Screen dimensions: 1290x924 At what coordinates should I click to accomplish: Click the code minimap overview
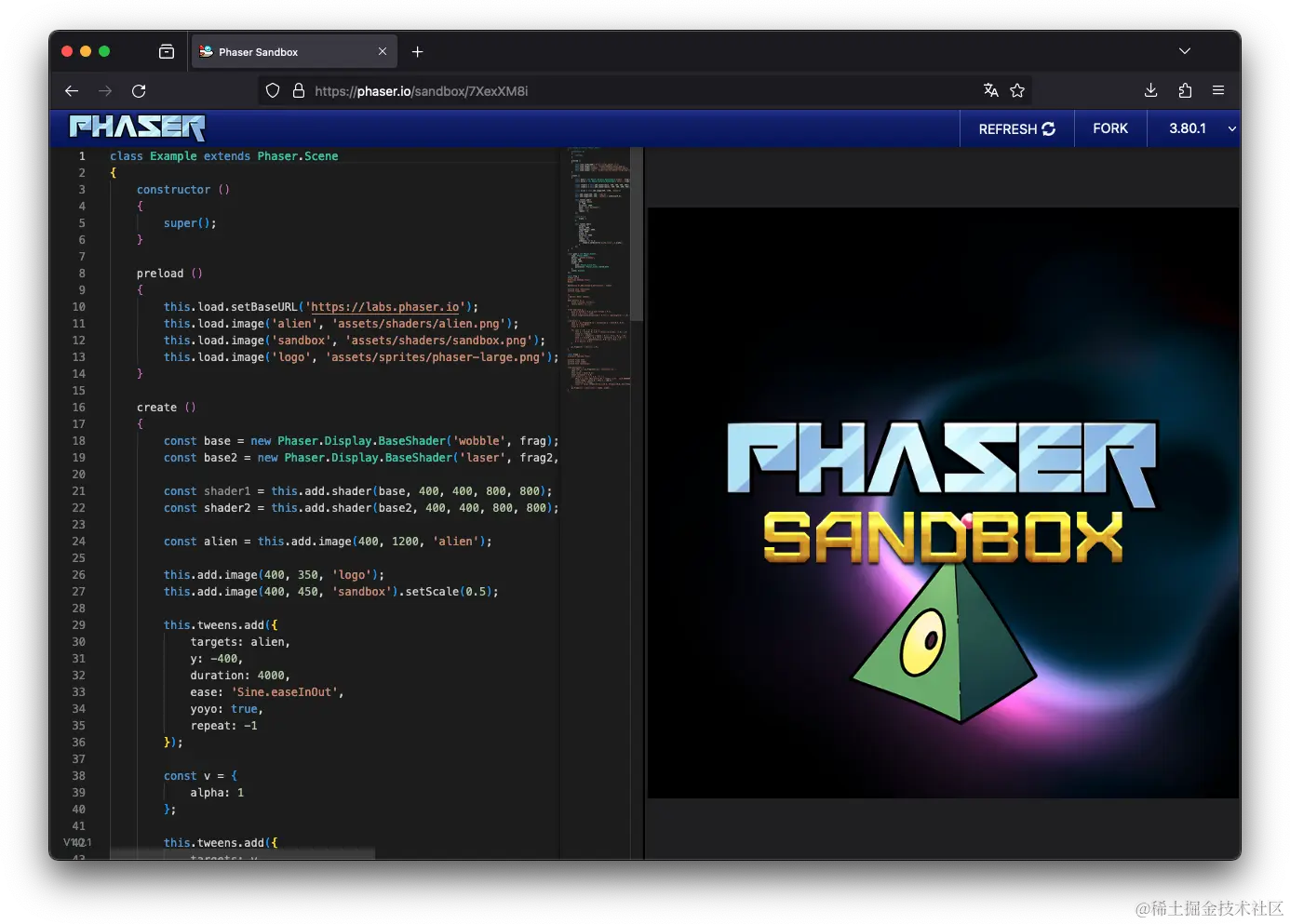point(598,270)
